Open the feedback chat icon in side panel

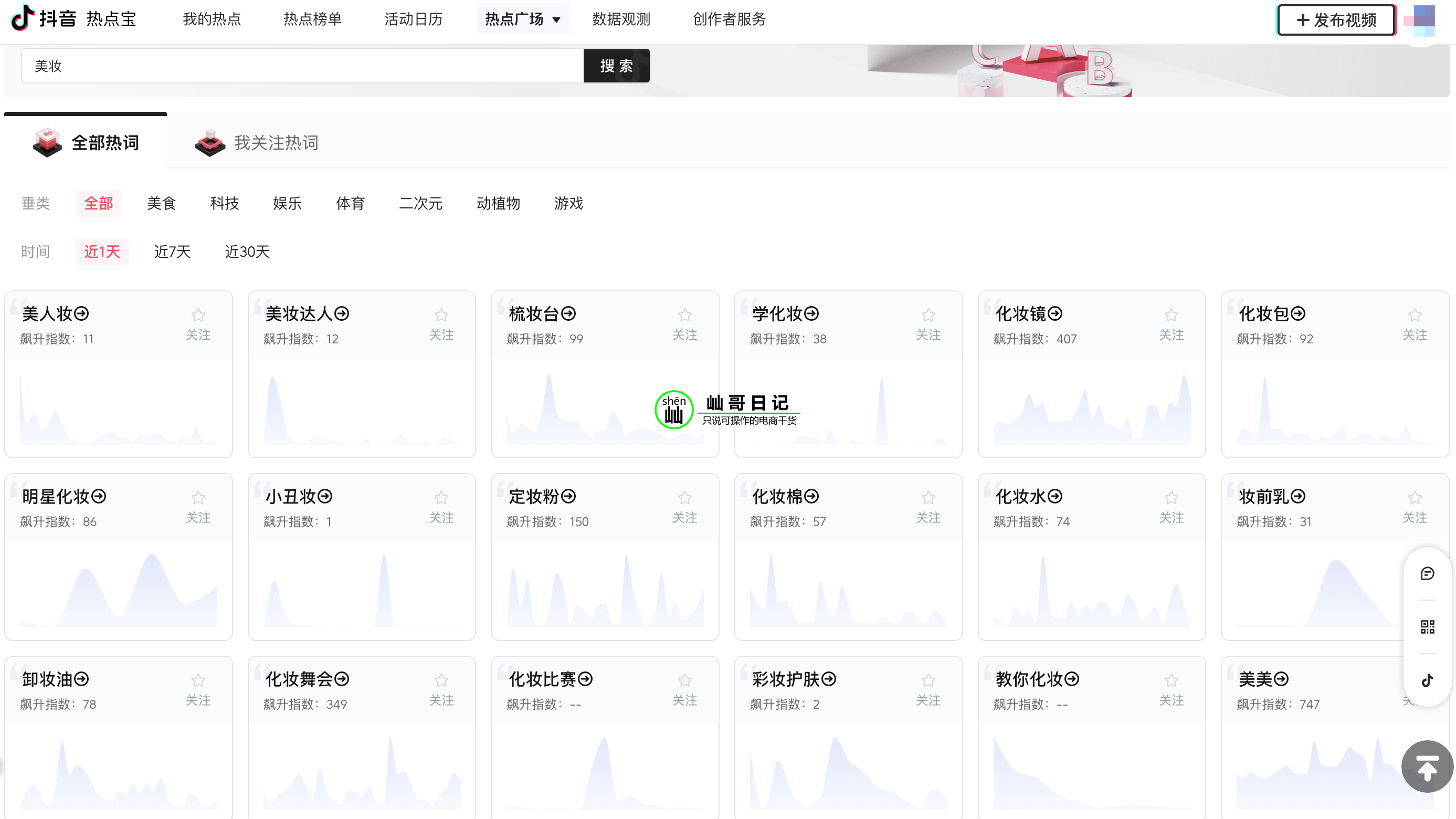tap(1427, 574)
